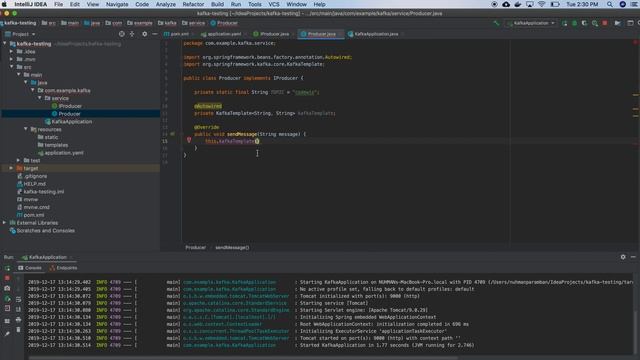
Task: Expand the test folder
Action: 18,160
